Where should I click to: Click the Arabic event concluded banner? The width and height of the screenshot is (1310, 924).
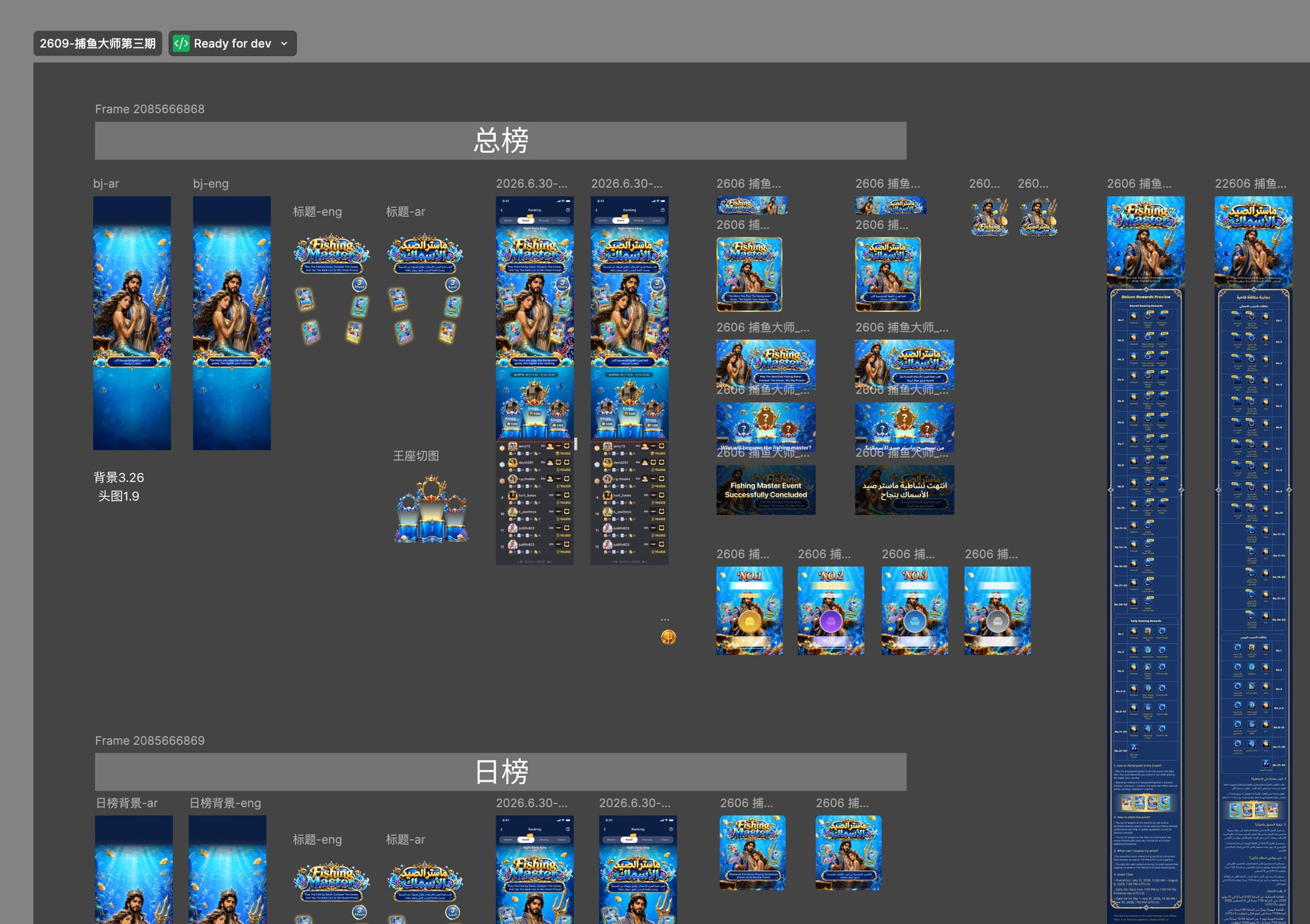(x=905, y=490)
